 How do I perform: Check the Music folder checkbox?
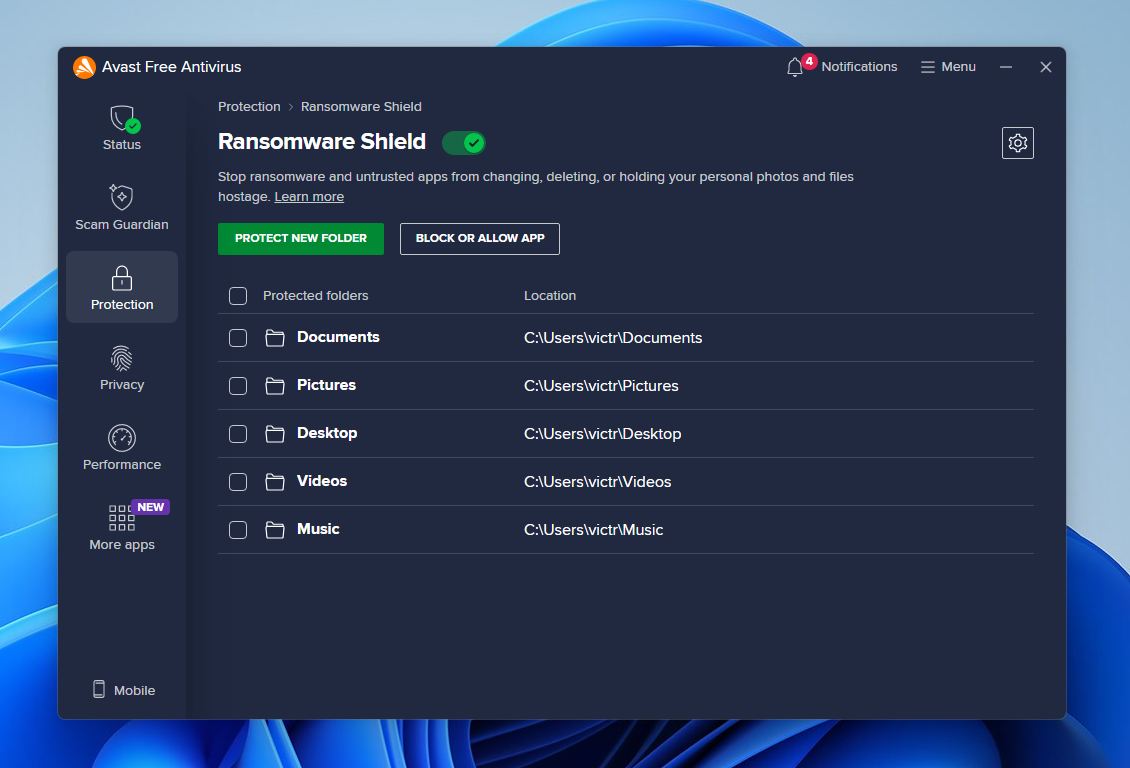tap(238, 530)
